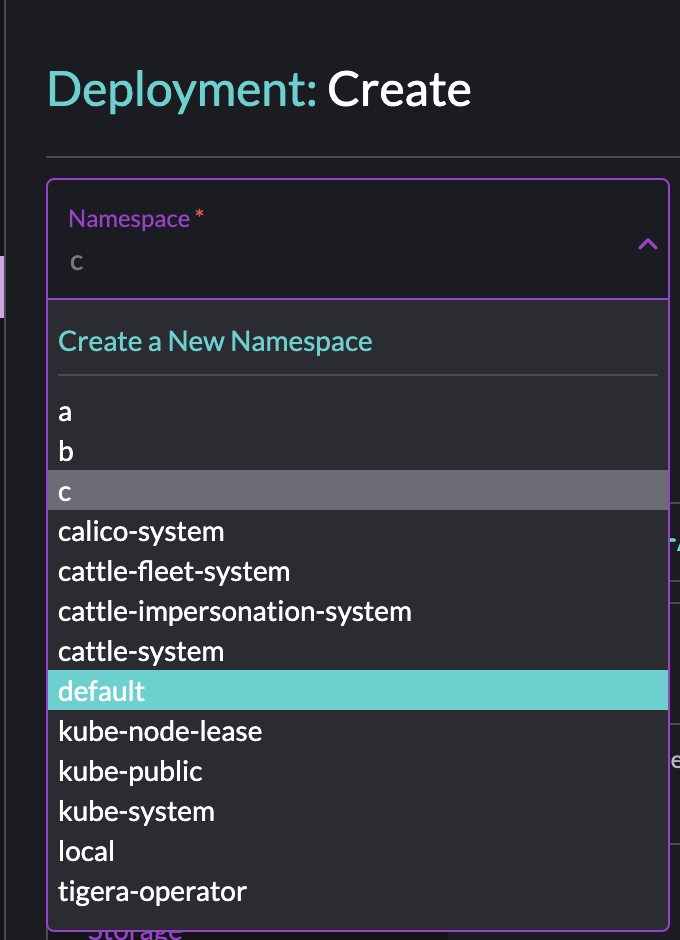Select the kube-node-lease namespace
680x940 pixels.
(160, 731)
